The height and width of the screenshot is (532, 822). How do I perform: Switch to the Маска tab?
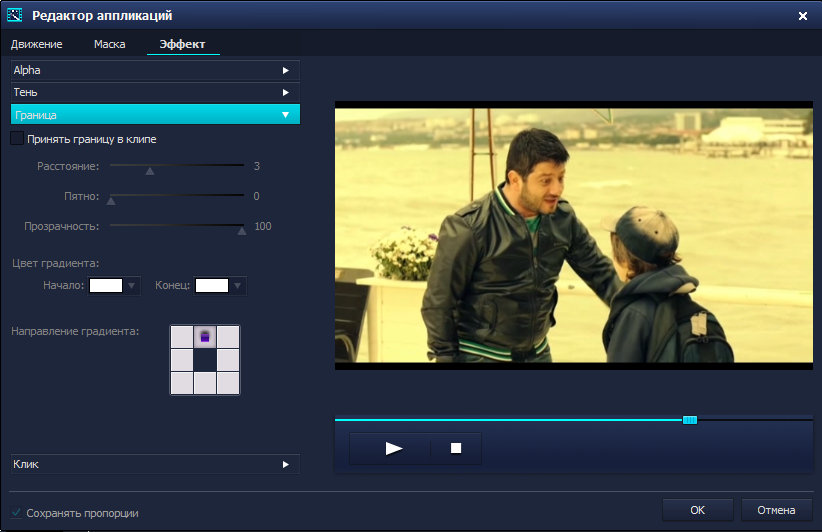click(x=109, y=44)
